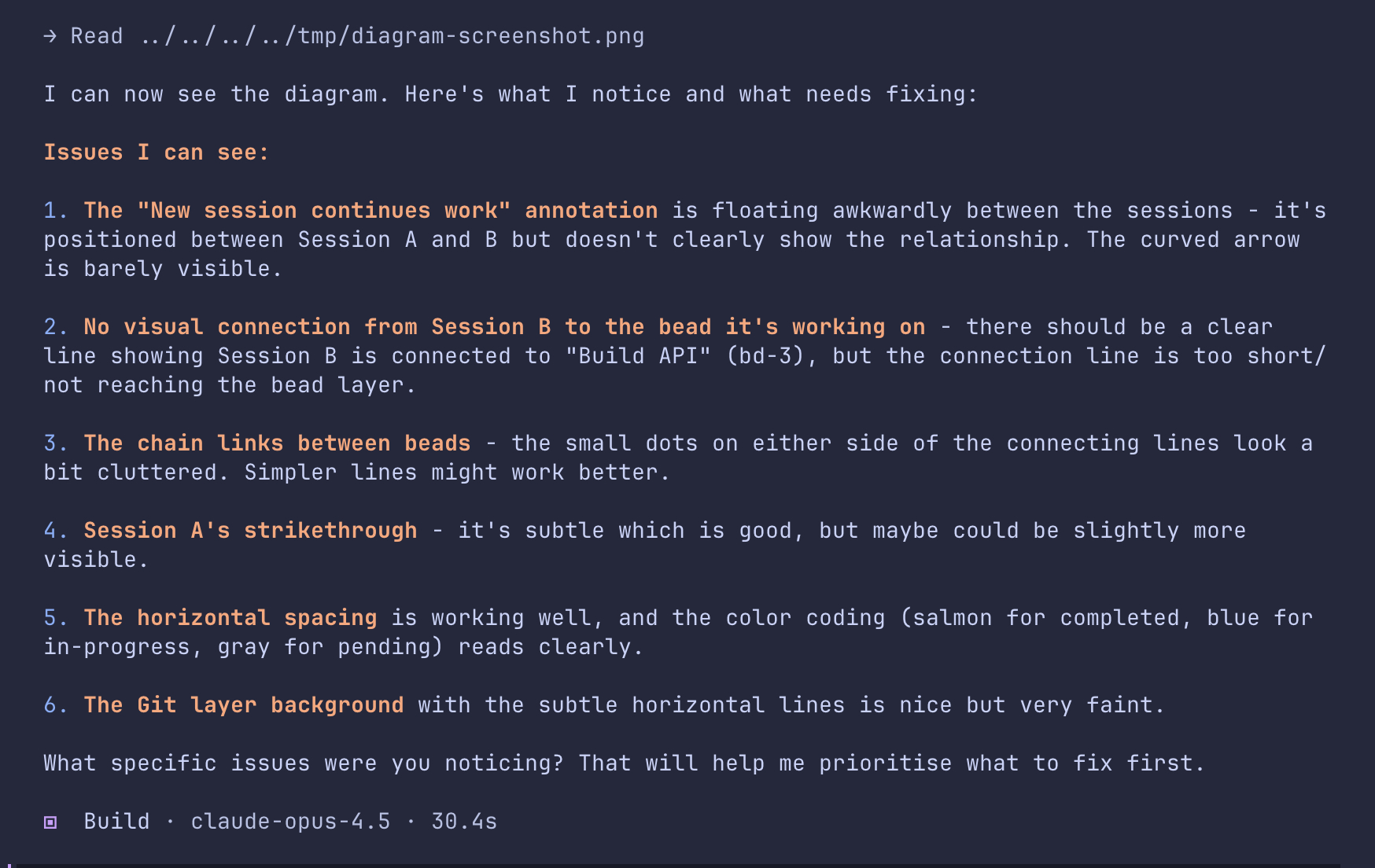Click list number 1 marker
The image size is (1375, 868).
click(56, 211)
